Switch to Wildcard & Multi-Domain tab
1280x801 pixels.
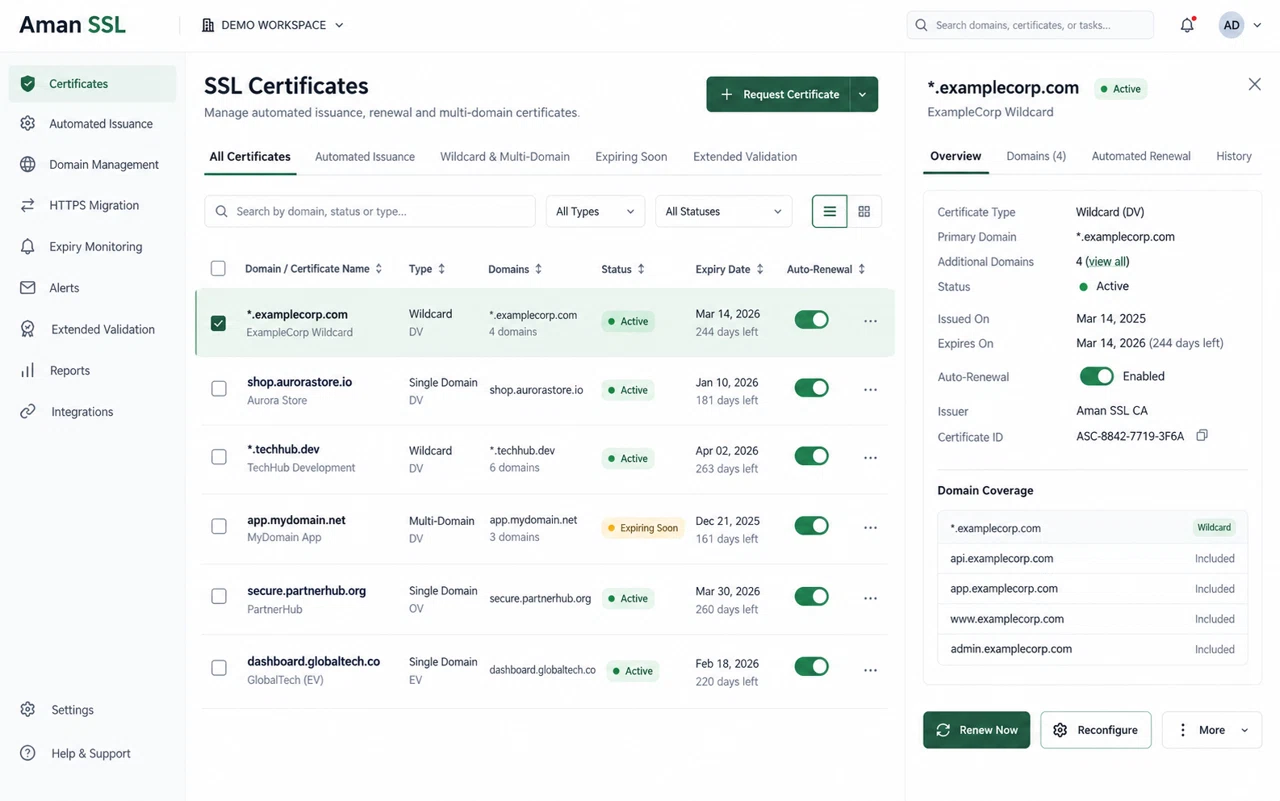505,157
